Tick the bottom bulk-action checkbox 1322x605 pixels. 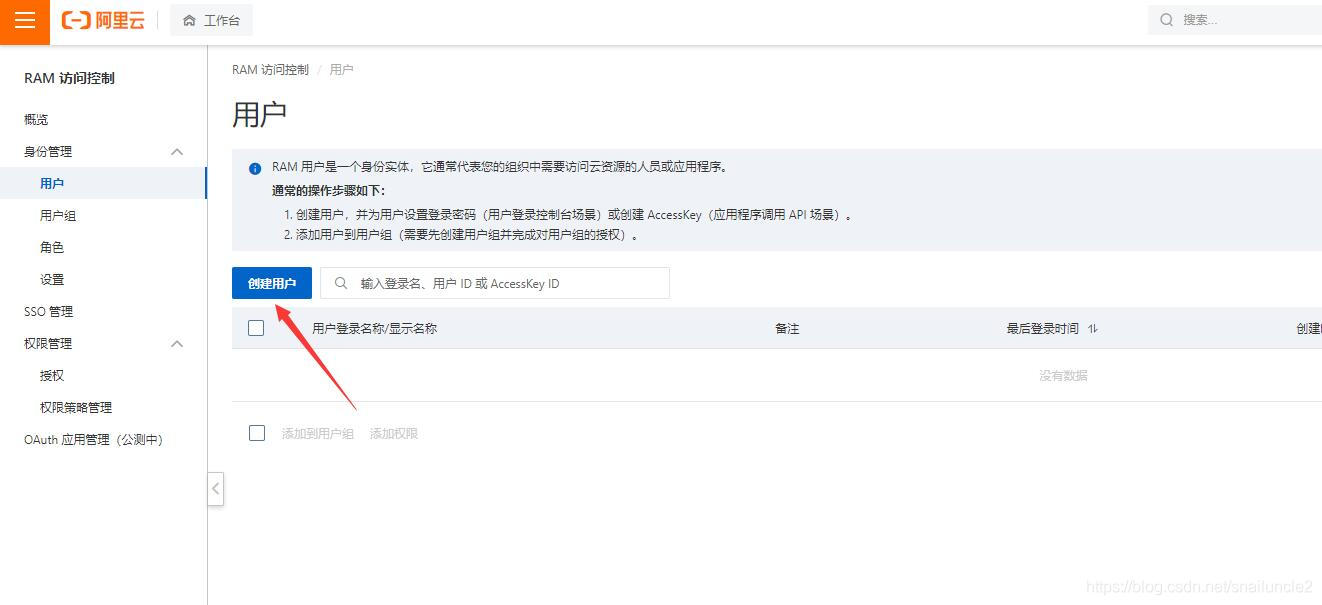[x=257, y=433]
